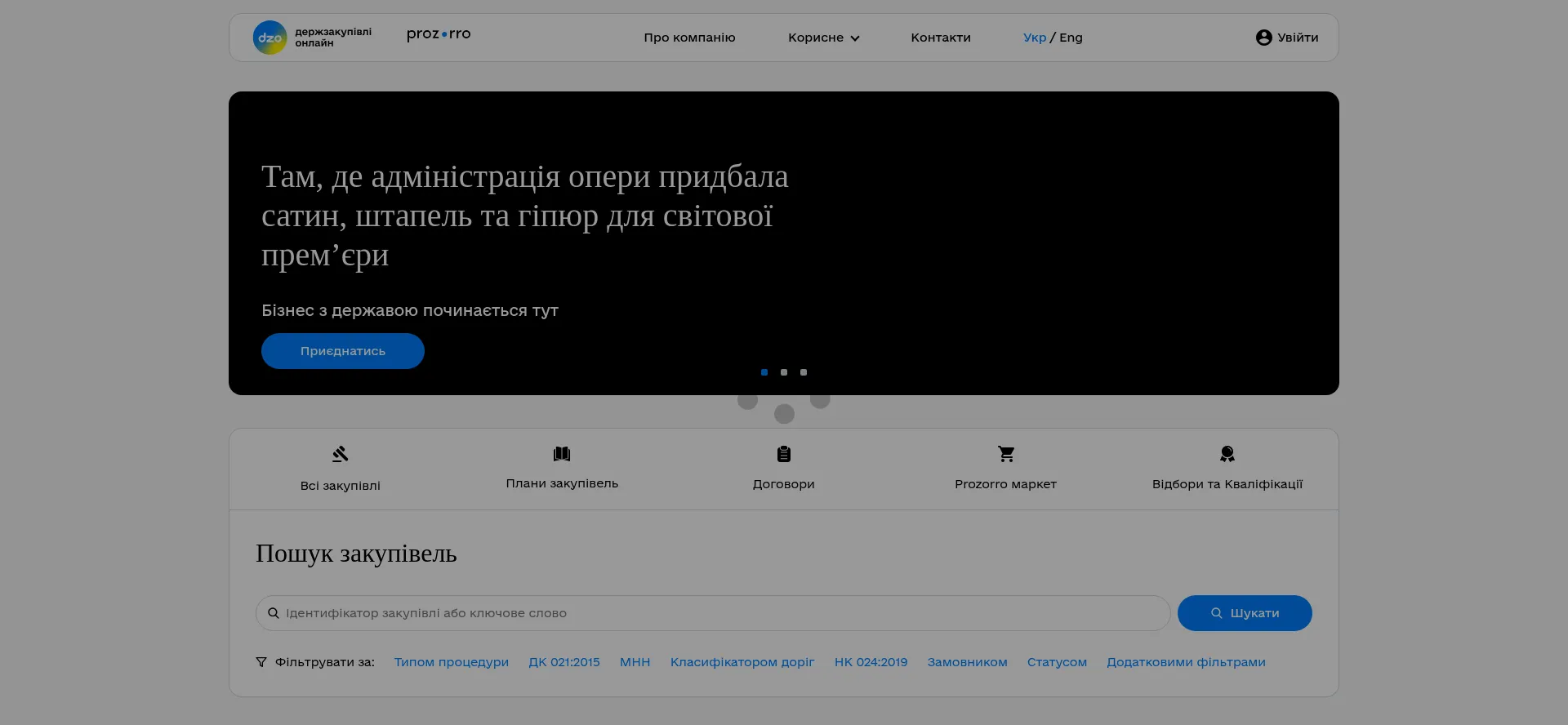
Task: Open the Про компанію menu item
Action: pos(689,38)
